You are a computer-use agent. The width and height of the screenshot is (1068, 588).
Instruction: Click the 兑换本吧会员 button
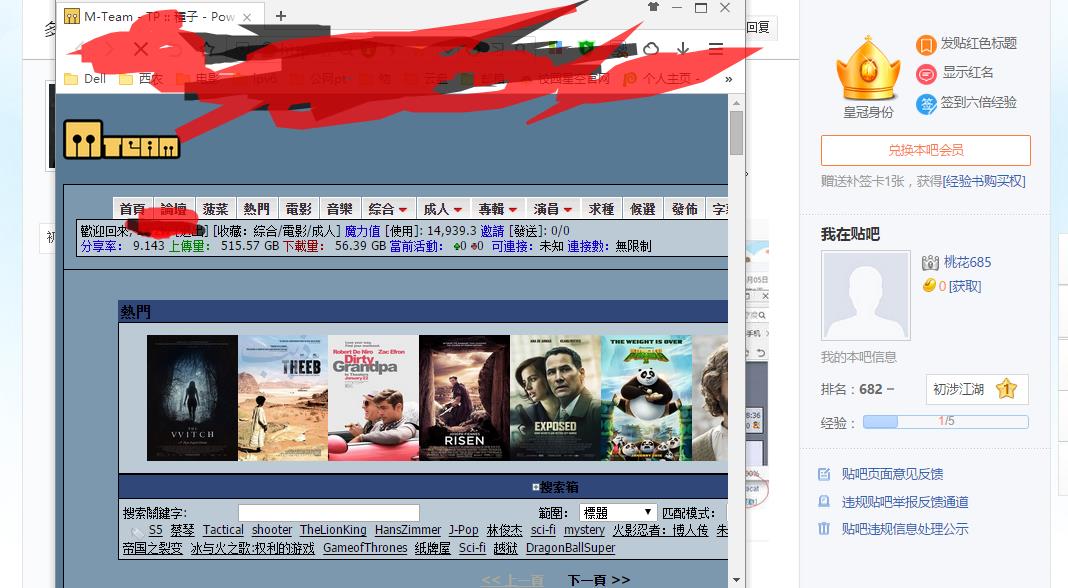click(926, 151)
